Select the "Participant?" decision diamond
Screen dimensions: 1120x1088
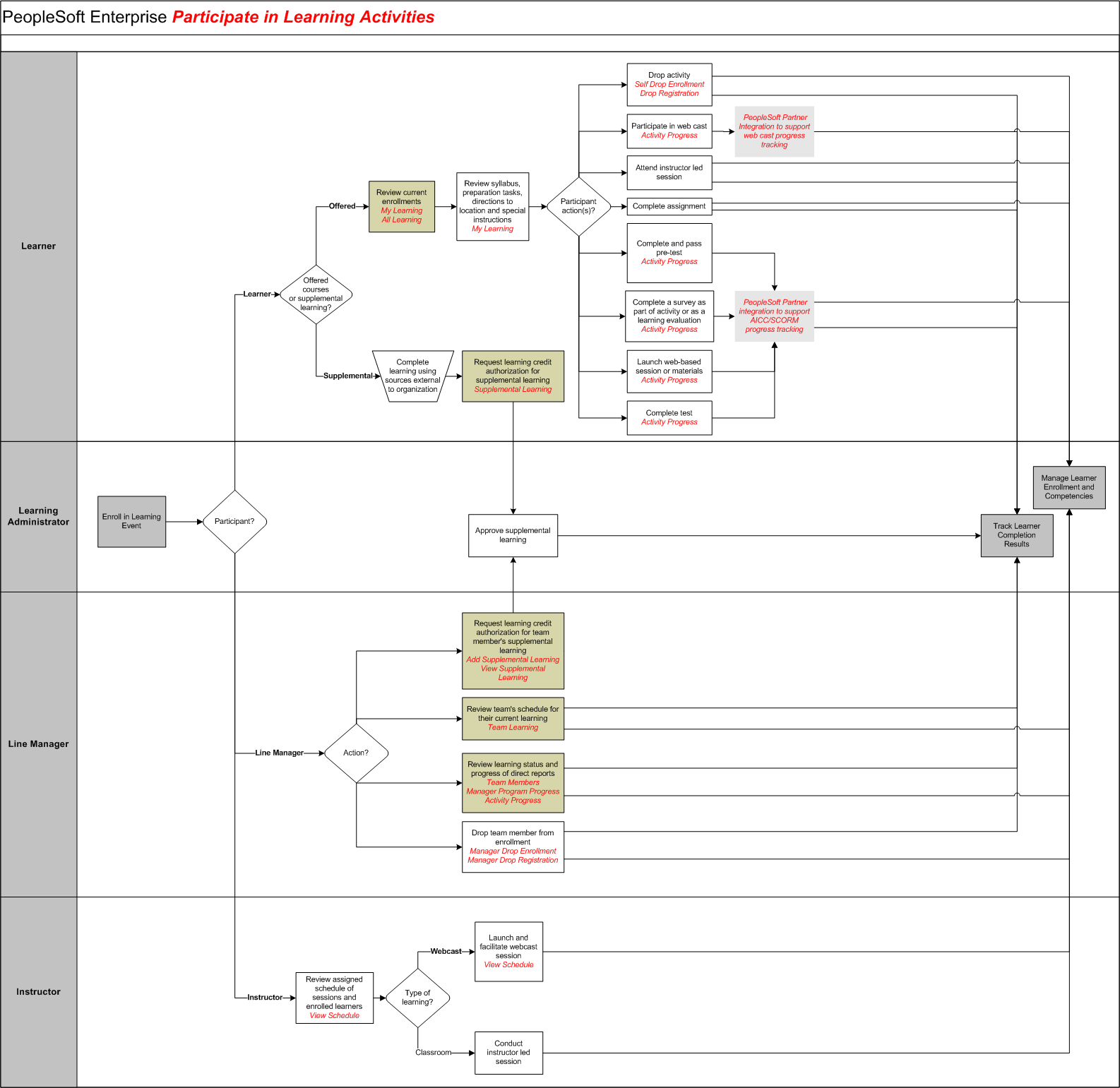(x=234, y=522)
